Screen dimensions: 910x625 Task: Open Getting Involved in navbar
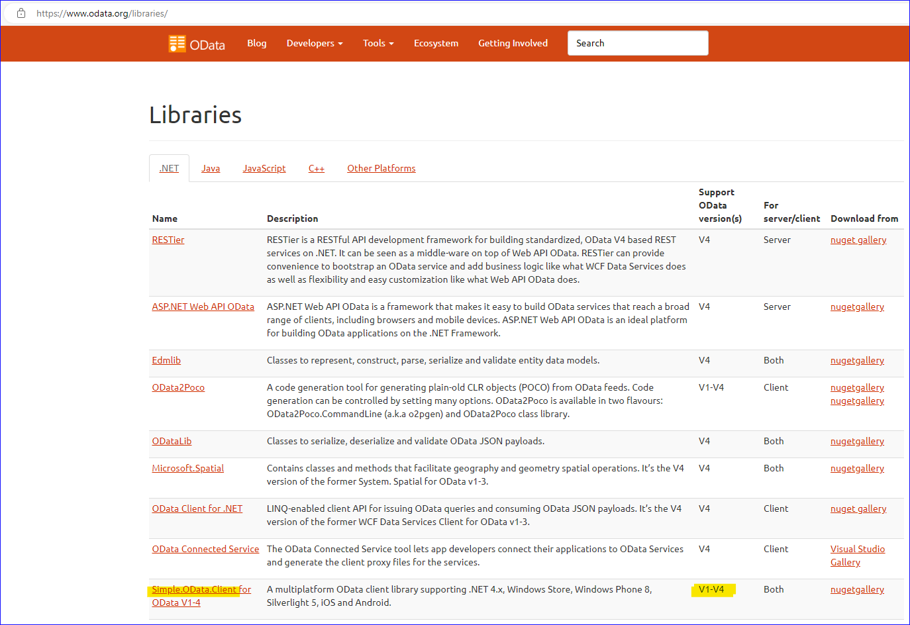click(513, 43)
